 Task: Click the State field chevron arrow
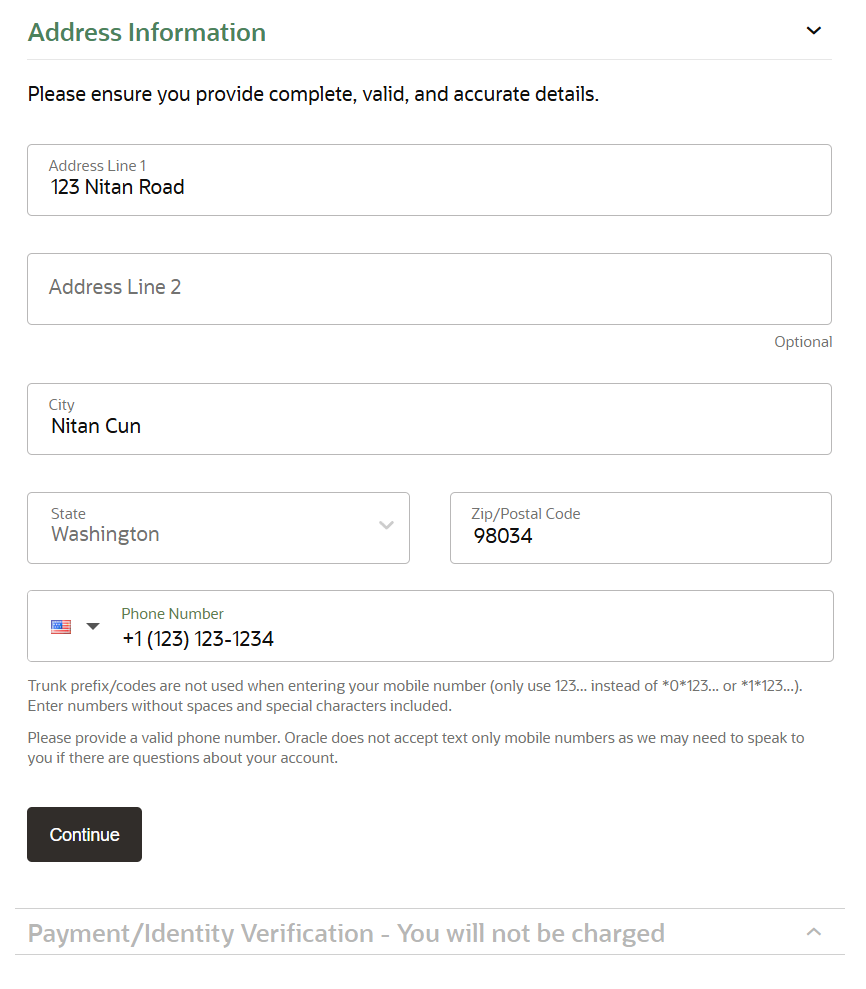[386, 526]
